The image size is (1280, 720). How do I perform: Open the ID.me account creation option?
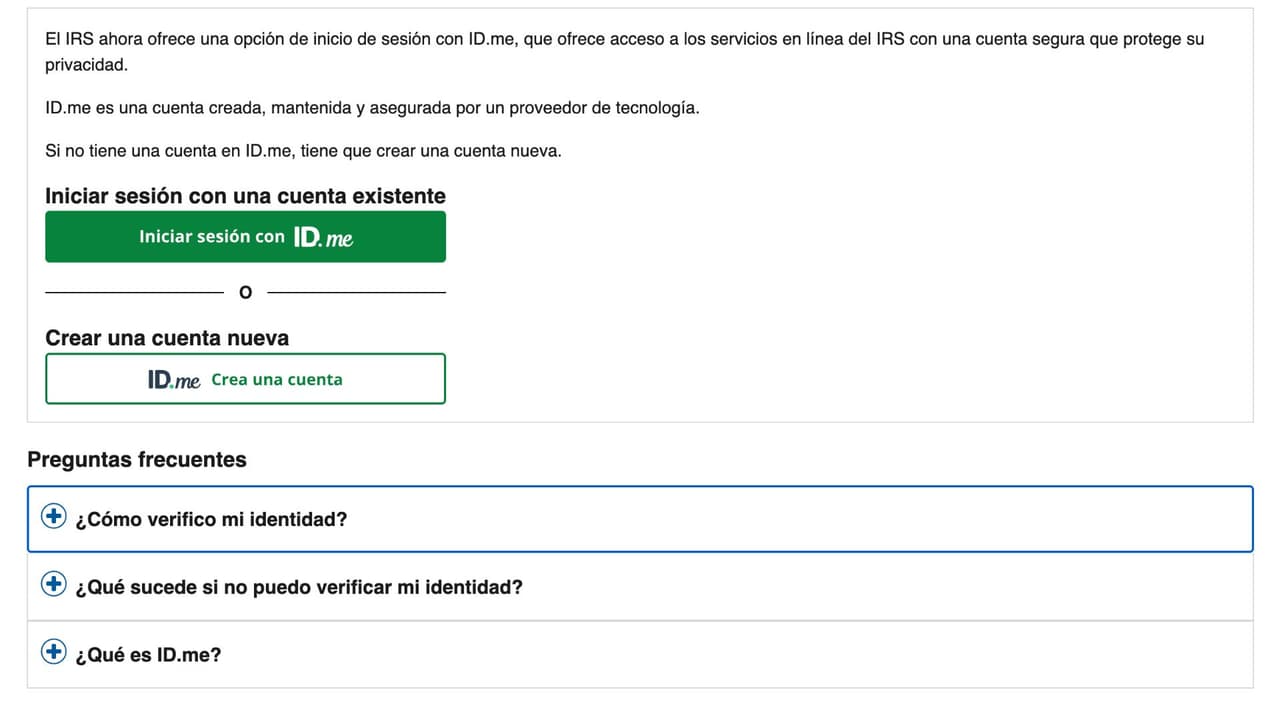pos(245,379)
